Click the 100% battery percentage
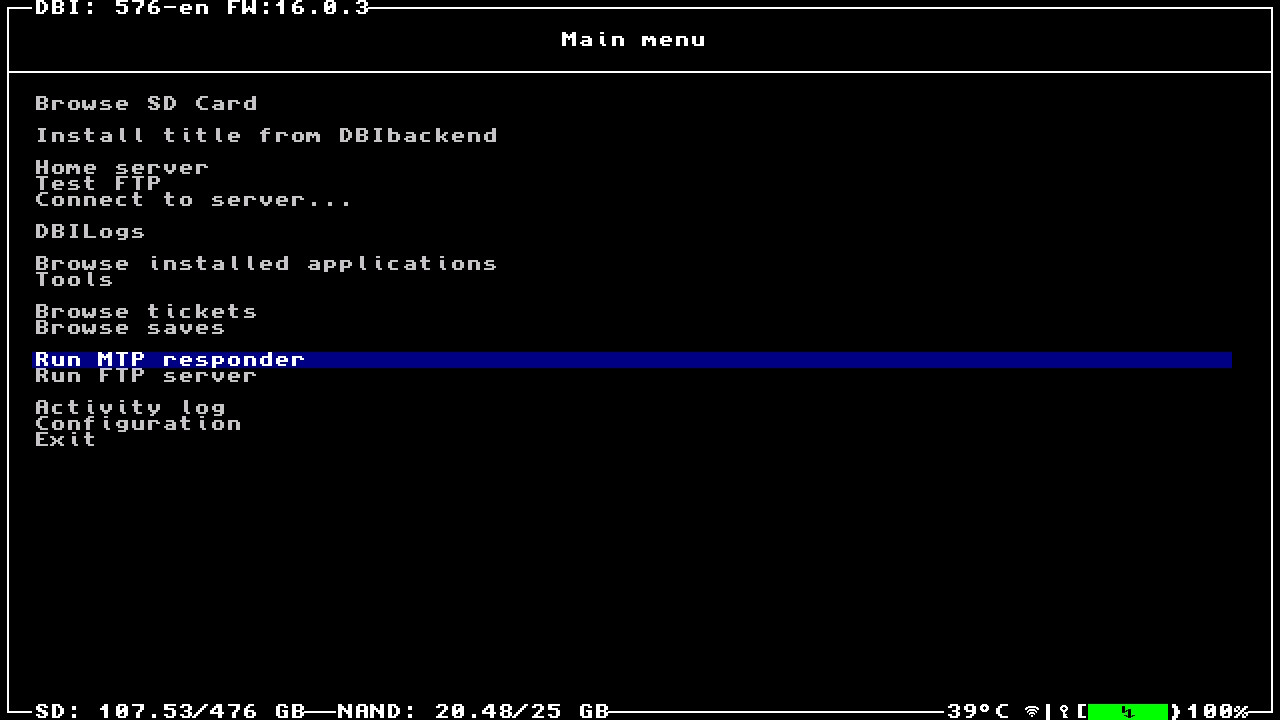The width and height of the screenshot is (1280, 720). click(1217, 711)
